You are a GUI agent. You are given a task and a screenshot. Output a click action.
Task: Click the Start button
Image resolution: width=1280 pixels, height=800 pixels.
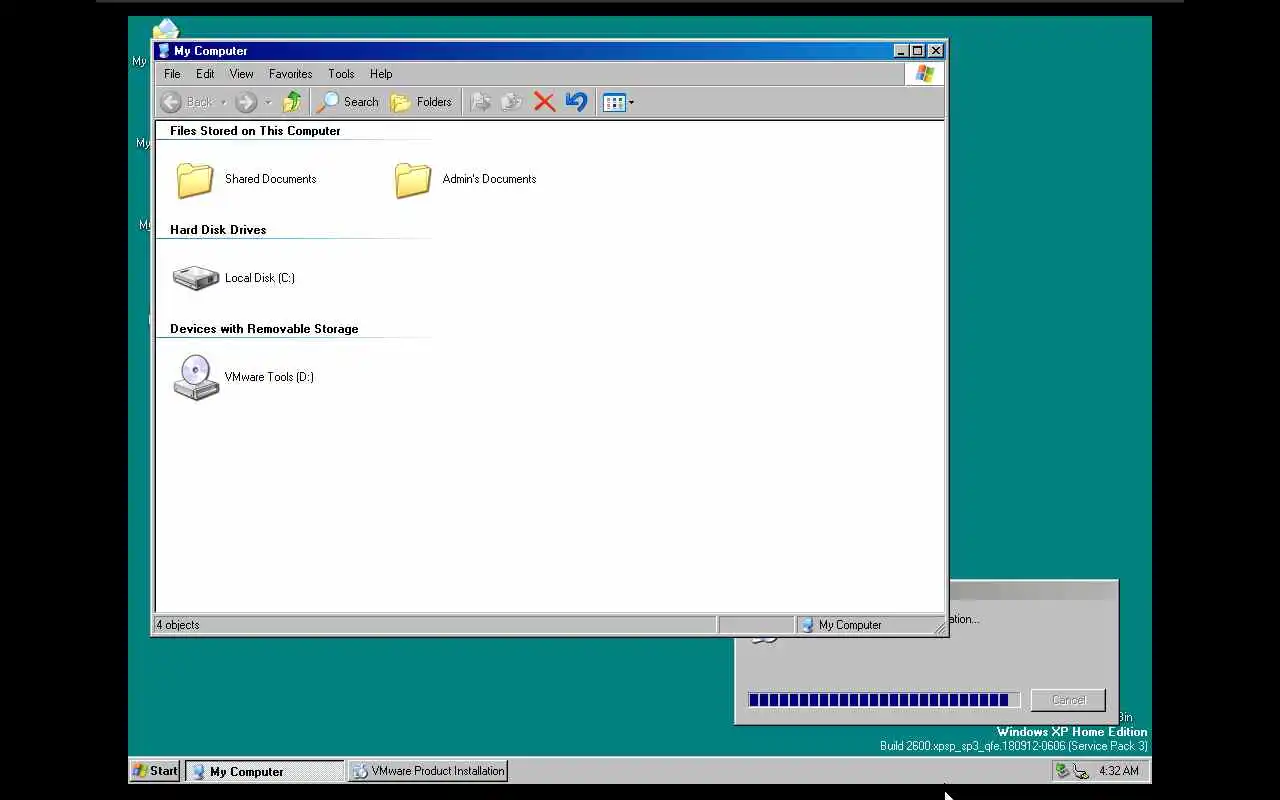click(x=156, y=771)
